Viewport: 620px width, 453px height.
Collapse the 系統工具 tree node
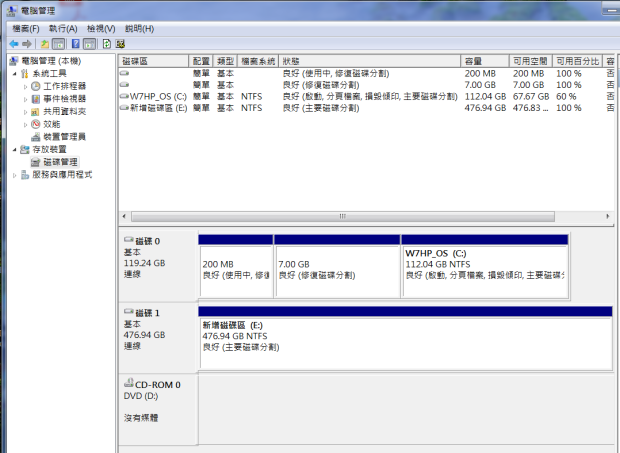15,74
